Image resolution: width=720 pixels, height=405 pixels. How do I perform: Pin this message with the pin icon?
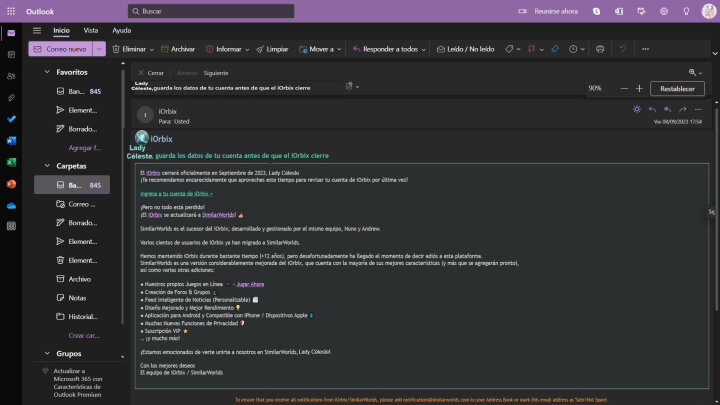[555, 49]
